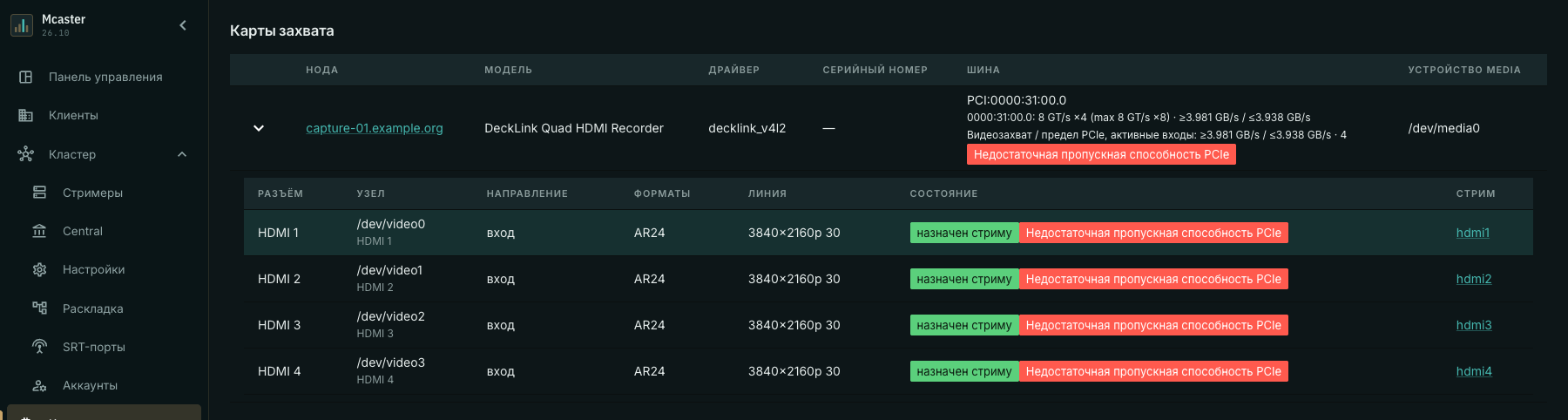Screen dimensions: 1568x420
Task: Click HDMI 1 row red PCIe bandwidth badge
Action: pos(1153,233)
